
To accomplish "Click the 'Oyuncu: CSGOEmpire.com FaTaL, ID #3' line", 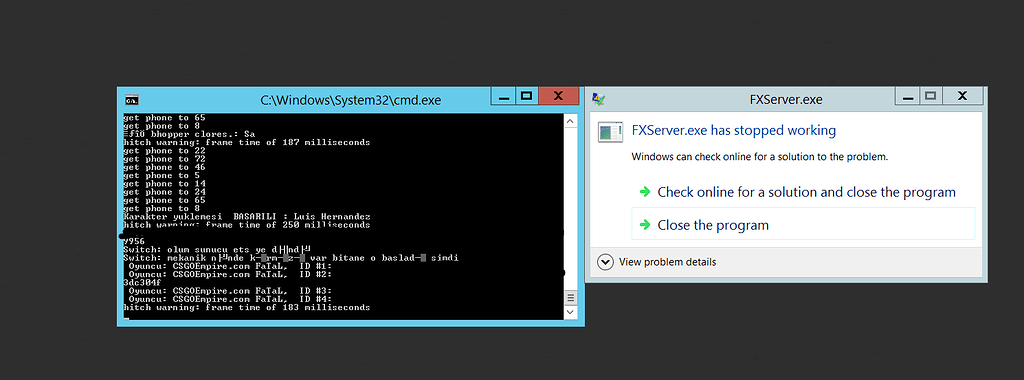I will coord(231,291).
